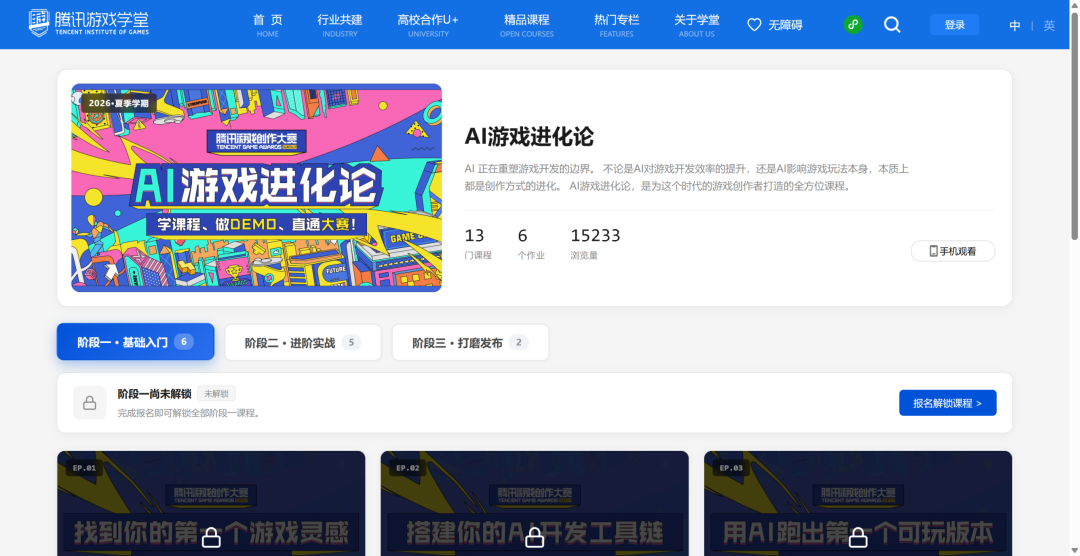Click the 2026·夏季学期 badge on banner
1080x556 pixels.
[x=118, y=103]
